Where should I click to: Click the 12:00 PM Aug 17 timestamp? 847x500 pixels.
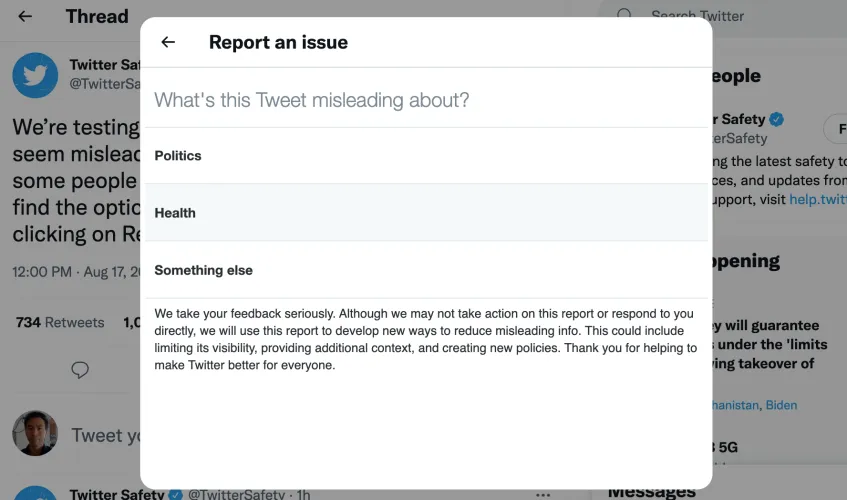(x=75, y=271)
